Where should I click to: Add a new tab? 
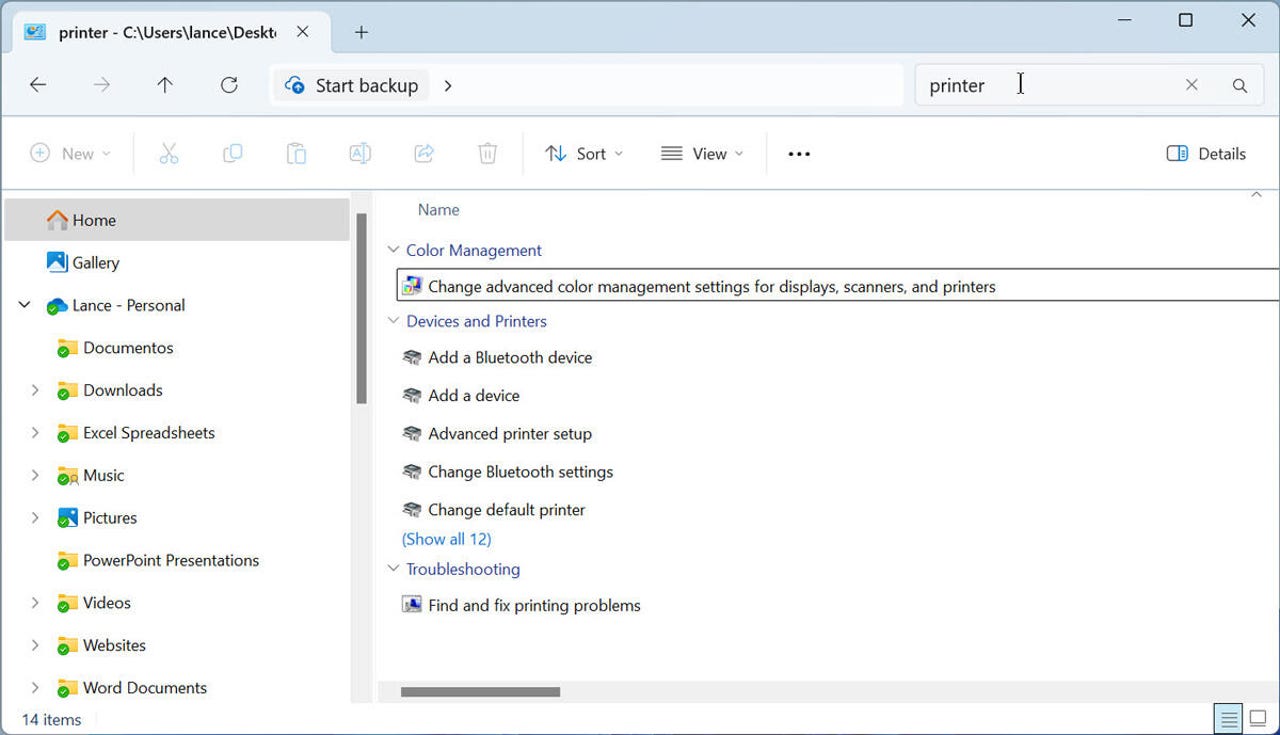(x=361, y=32)
